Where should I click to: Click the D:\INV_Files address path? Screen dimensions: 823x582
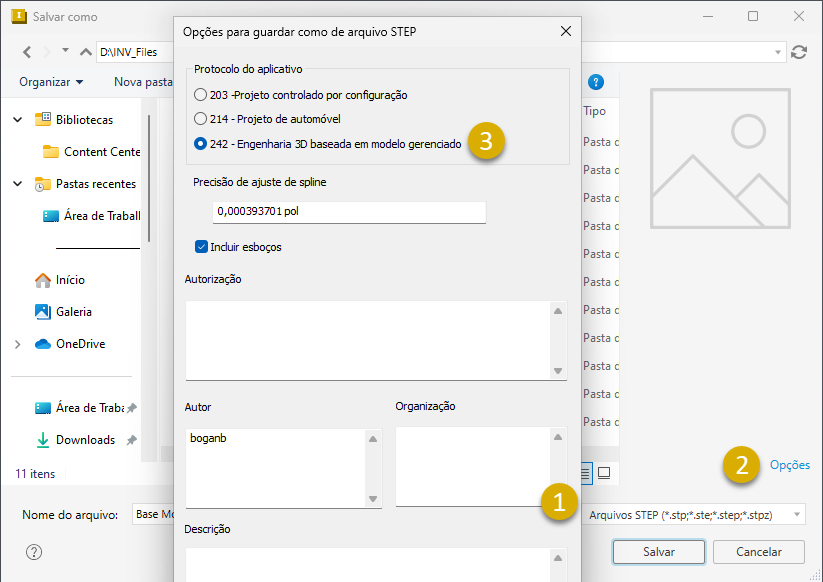click(x=129, y=52)
